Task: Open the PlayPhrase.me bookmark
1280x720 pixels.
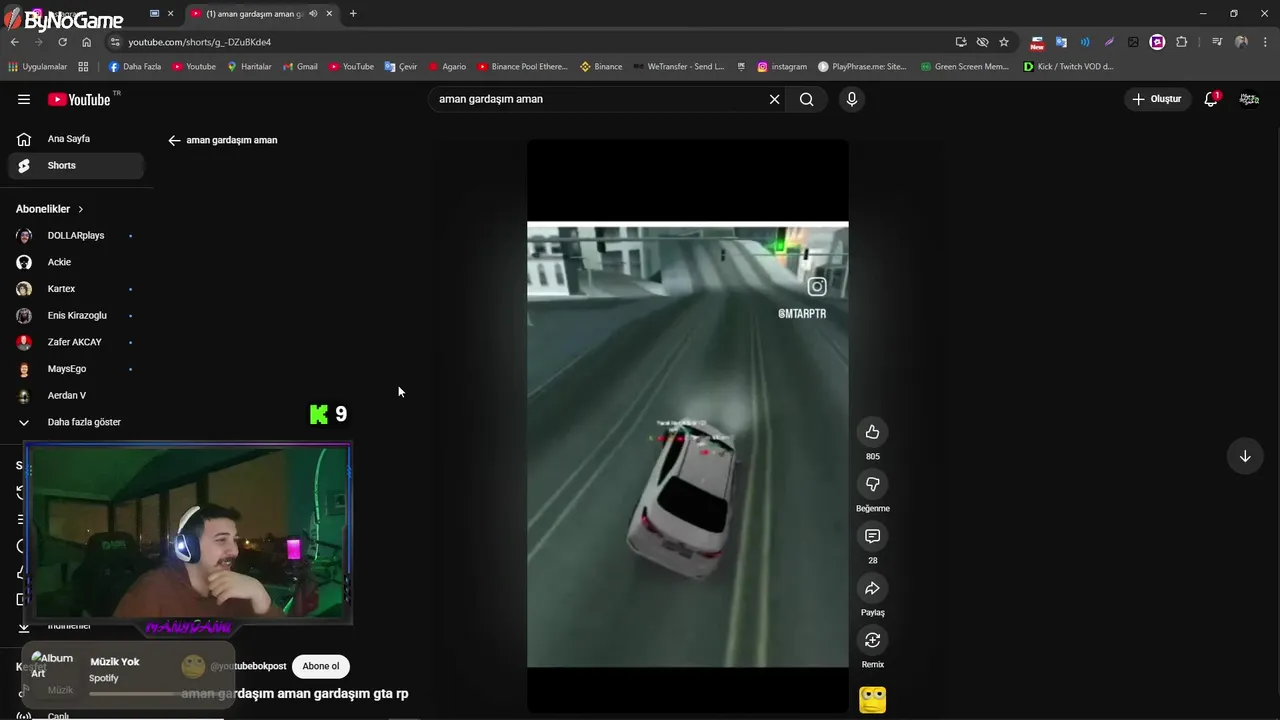Action: coord(862,67)
